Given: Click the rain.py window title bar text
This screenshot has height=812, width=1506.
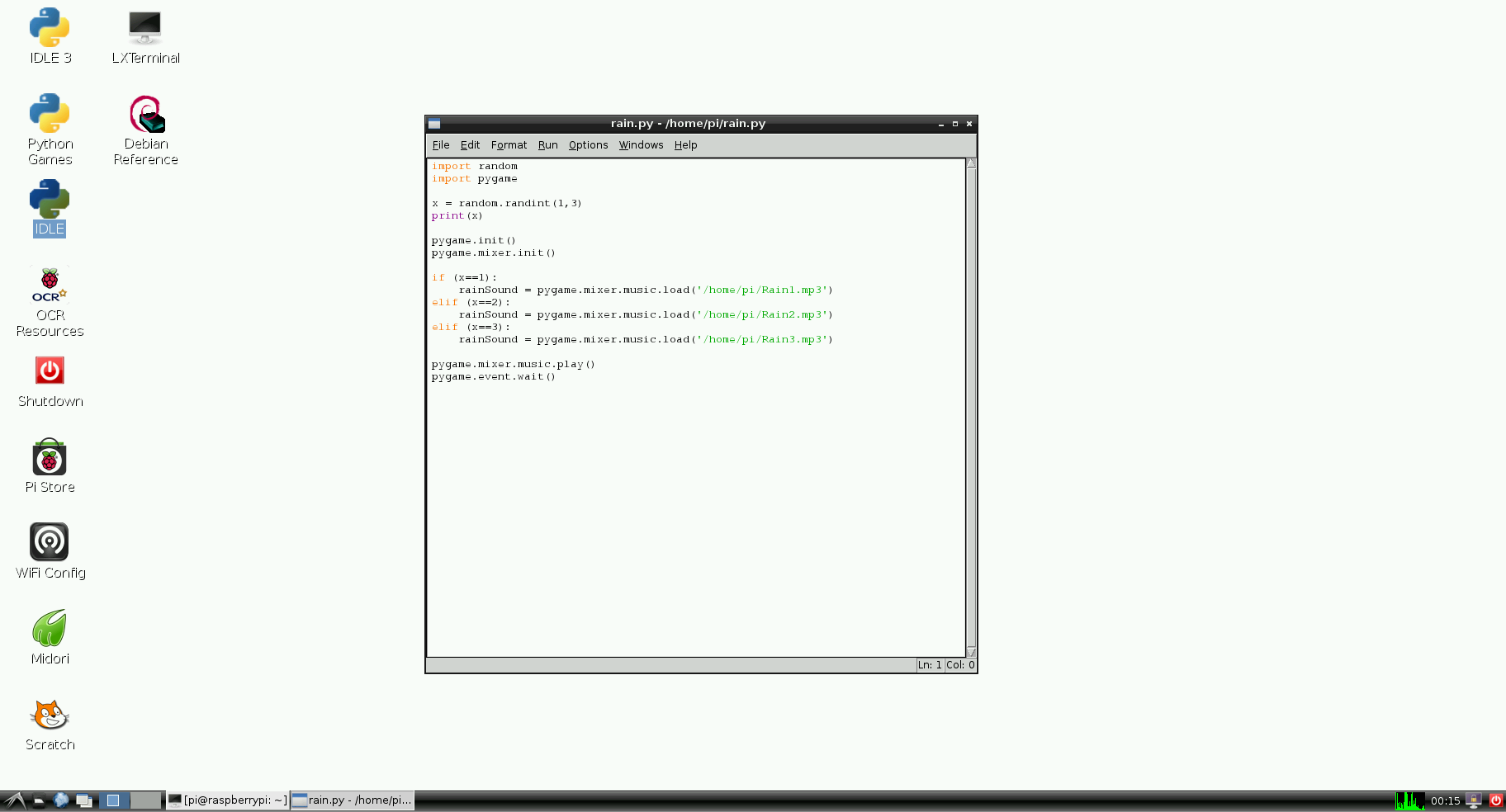Looking at the screenshot, I should (x=688, y=124).
